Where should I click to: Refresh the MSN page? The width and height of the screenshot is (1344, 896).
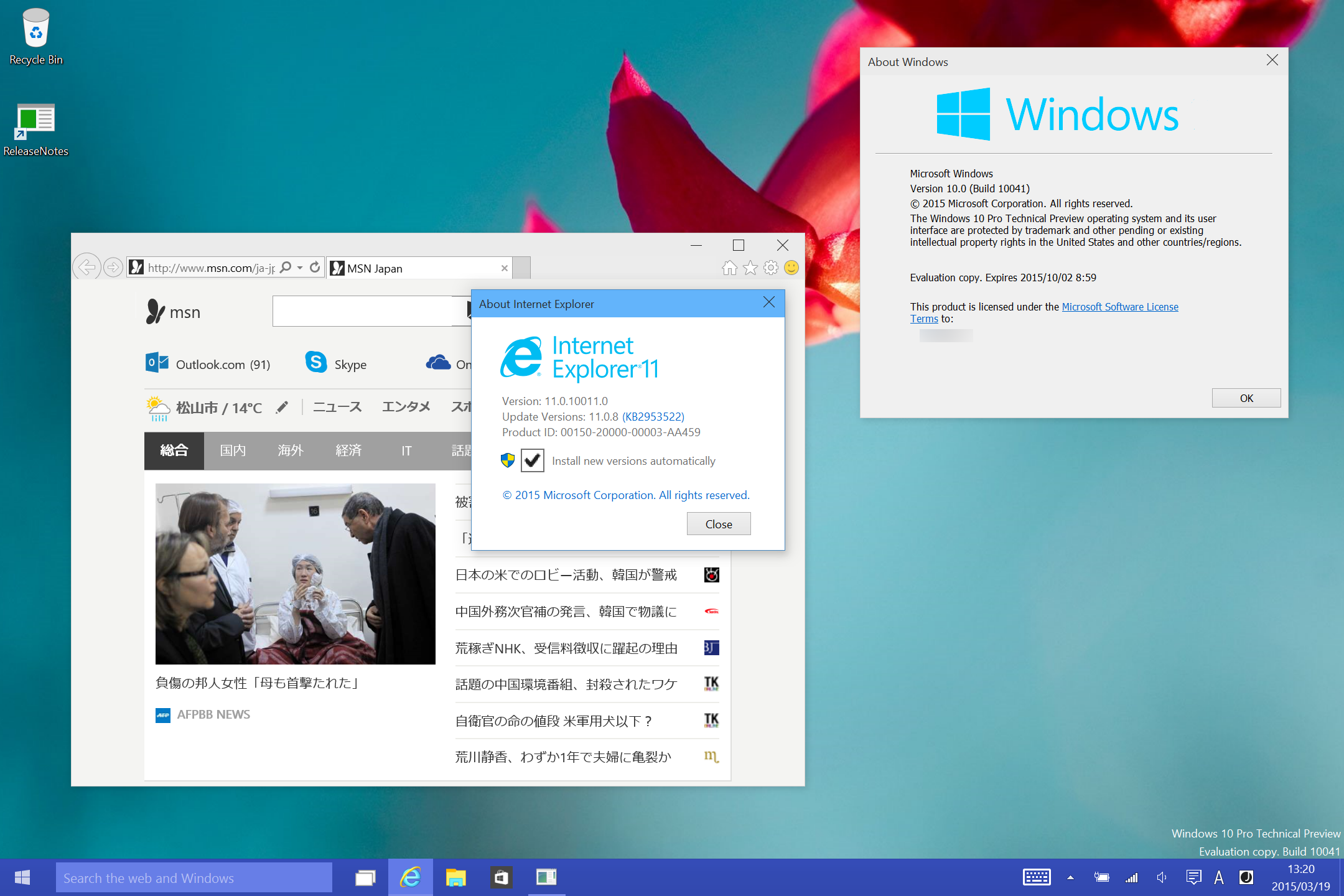click(315, 267)
